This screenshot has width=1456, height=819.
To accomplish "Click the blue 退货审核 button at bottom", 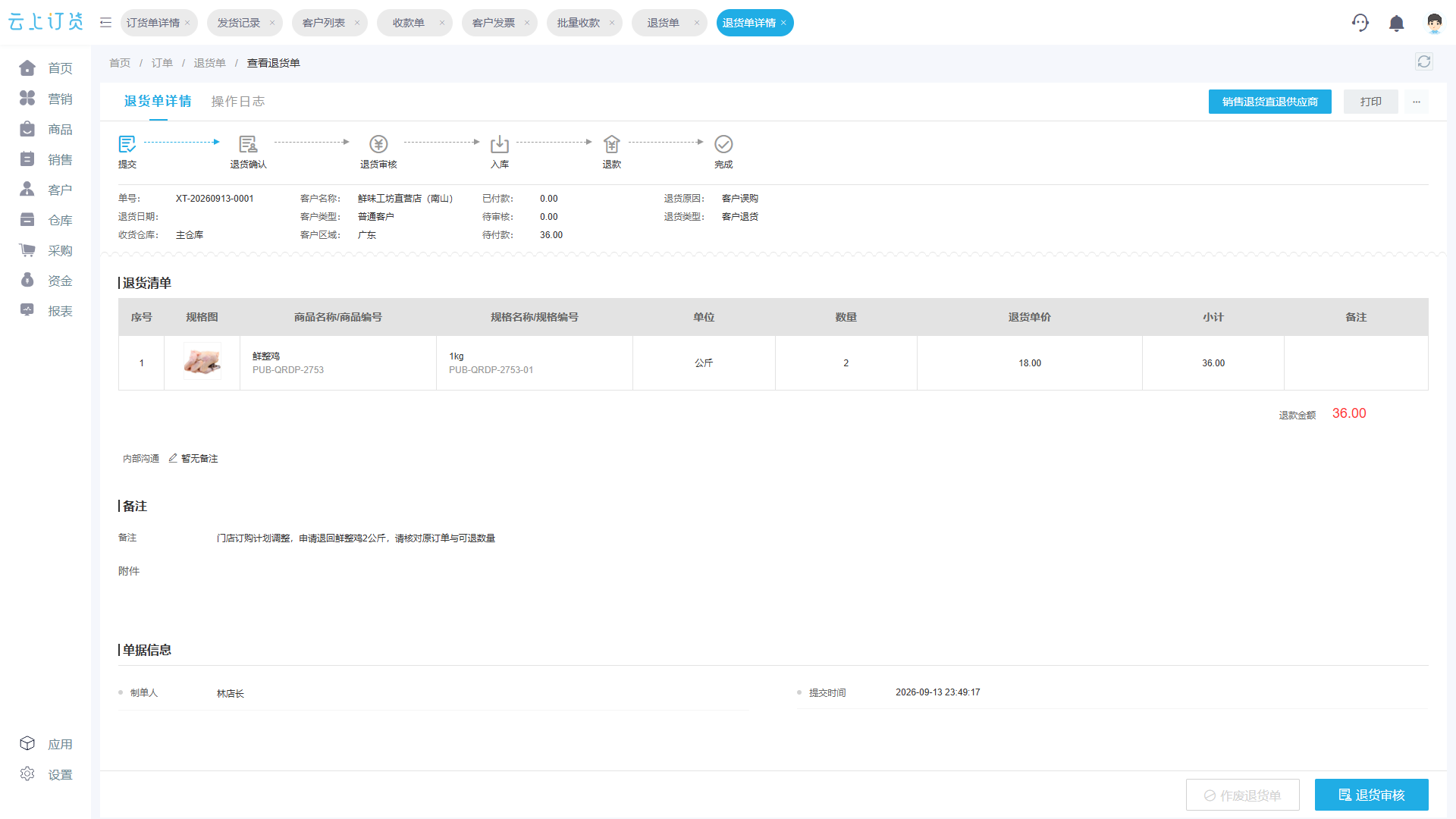I will (1371, 795).
